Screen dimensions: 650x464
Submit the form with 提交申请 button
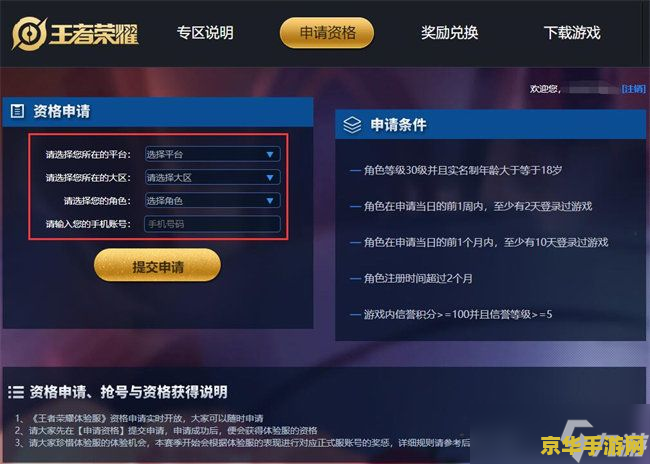coord(158,265)
